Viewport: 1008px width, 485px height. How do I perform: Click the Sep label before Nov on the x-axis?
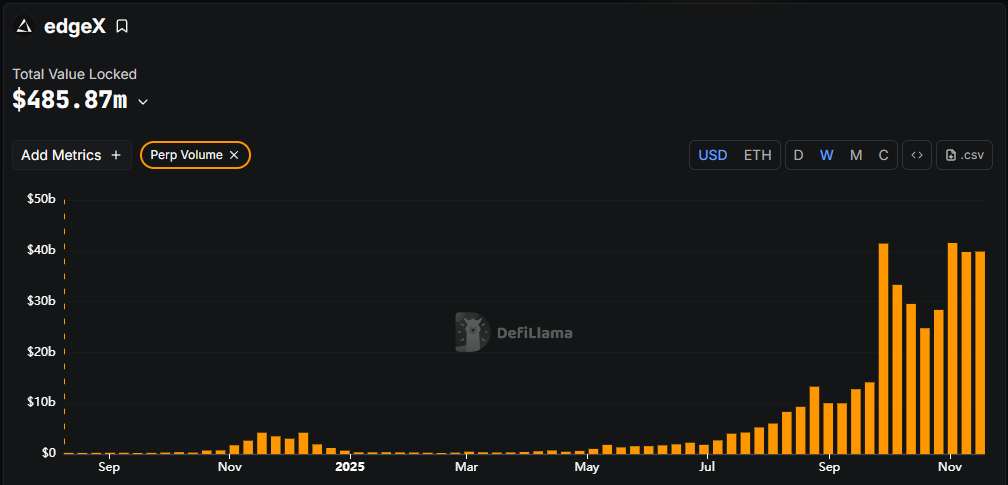[x=109, y=466]
